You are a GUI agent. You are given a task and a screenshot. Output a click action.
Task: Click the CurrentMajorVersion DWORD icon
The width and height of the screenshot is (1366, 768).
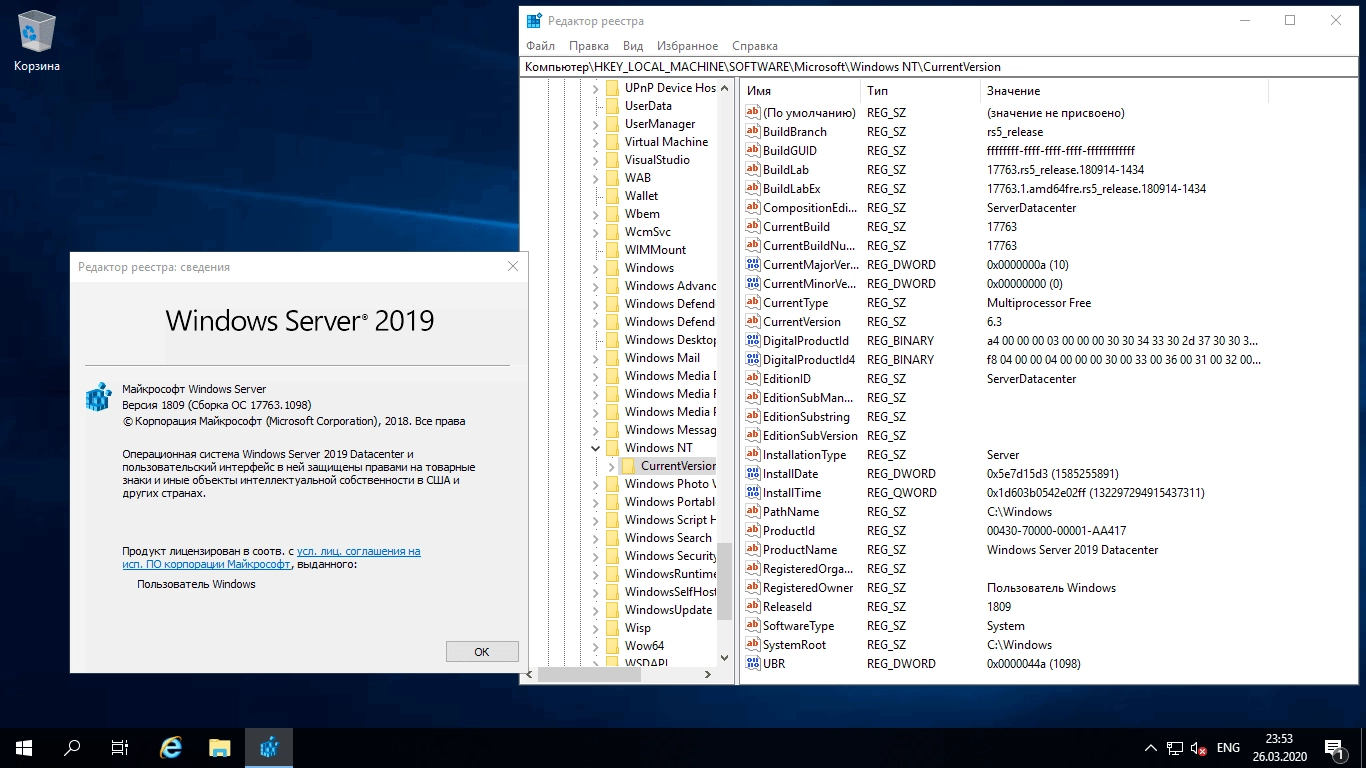point(753,265)
